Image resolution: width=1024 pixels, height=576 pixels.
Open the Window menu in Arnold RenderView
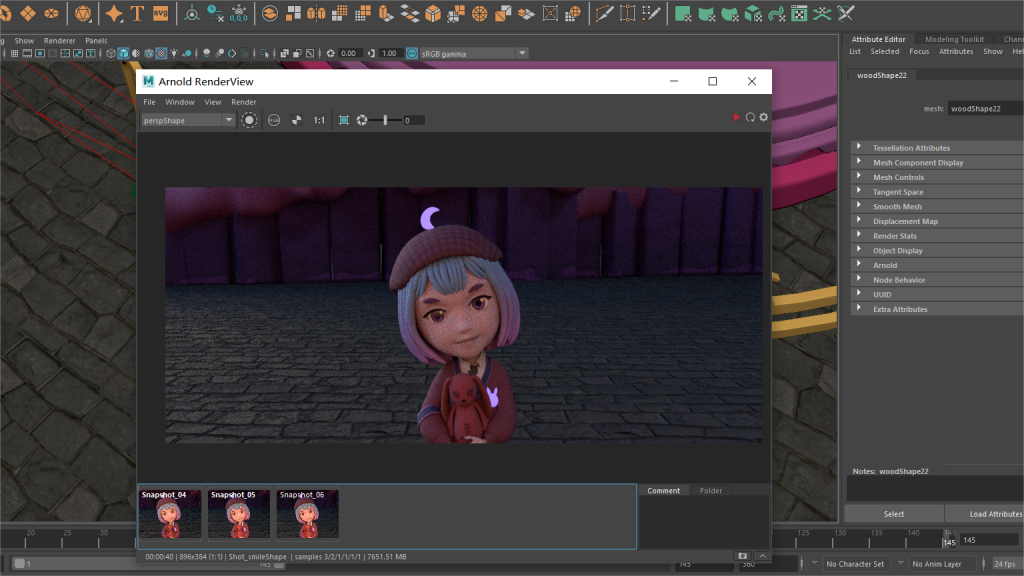(x=180, y=102)
